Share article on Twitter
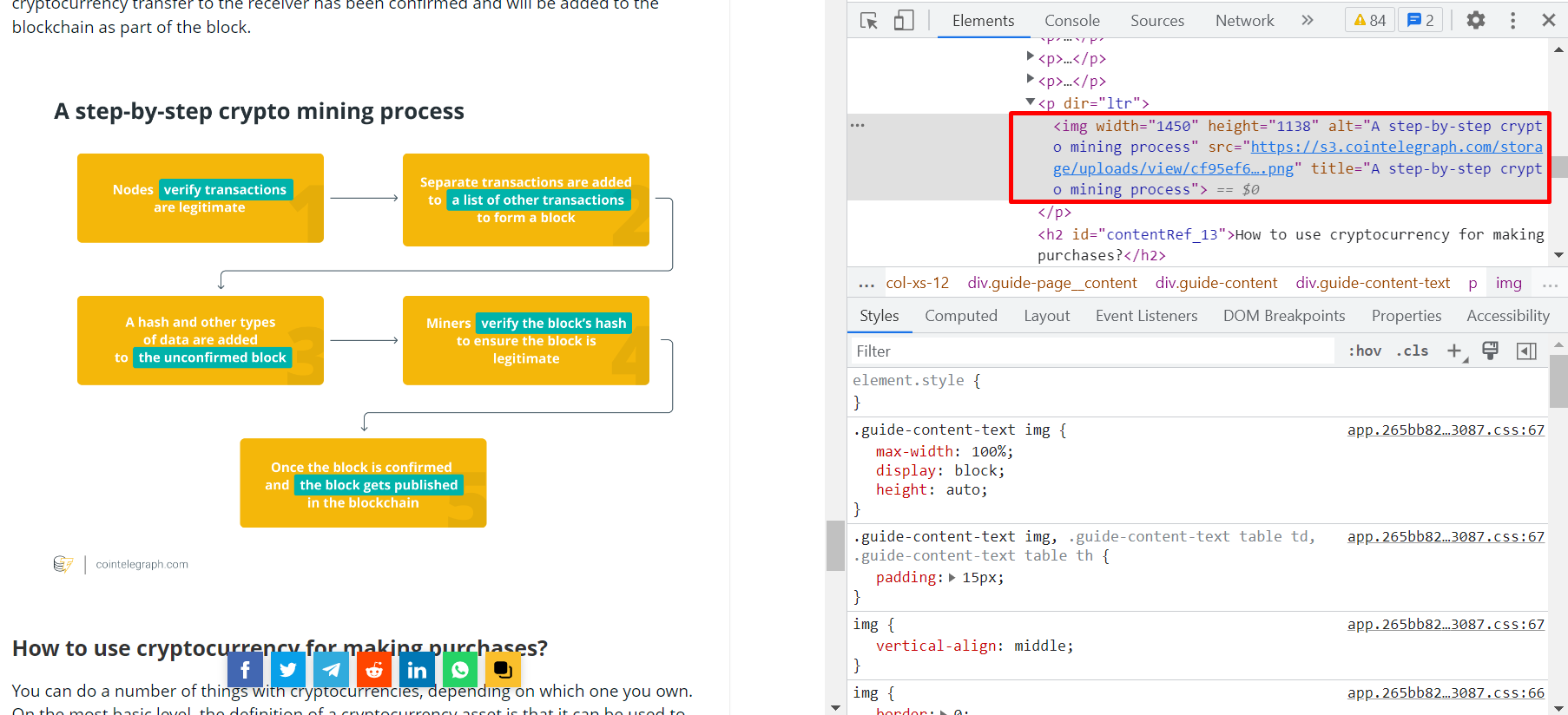The width and height of the screenshot is (1568, 715). 288,670
